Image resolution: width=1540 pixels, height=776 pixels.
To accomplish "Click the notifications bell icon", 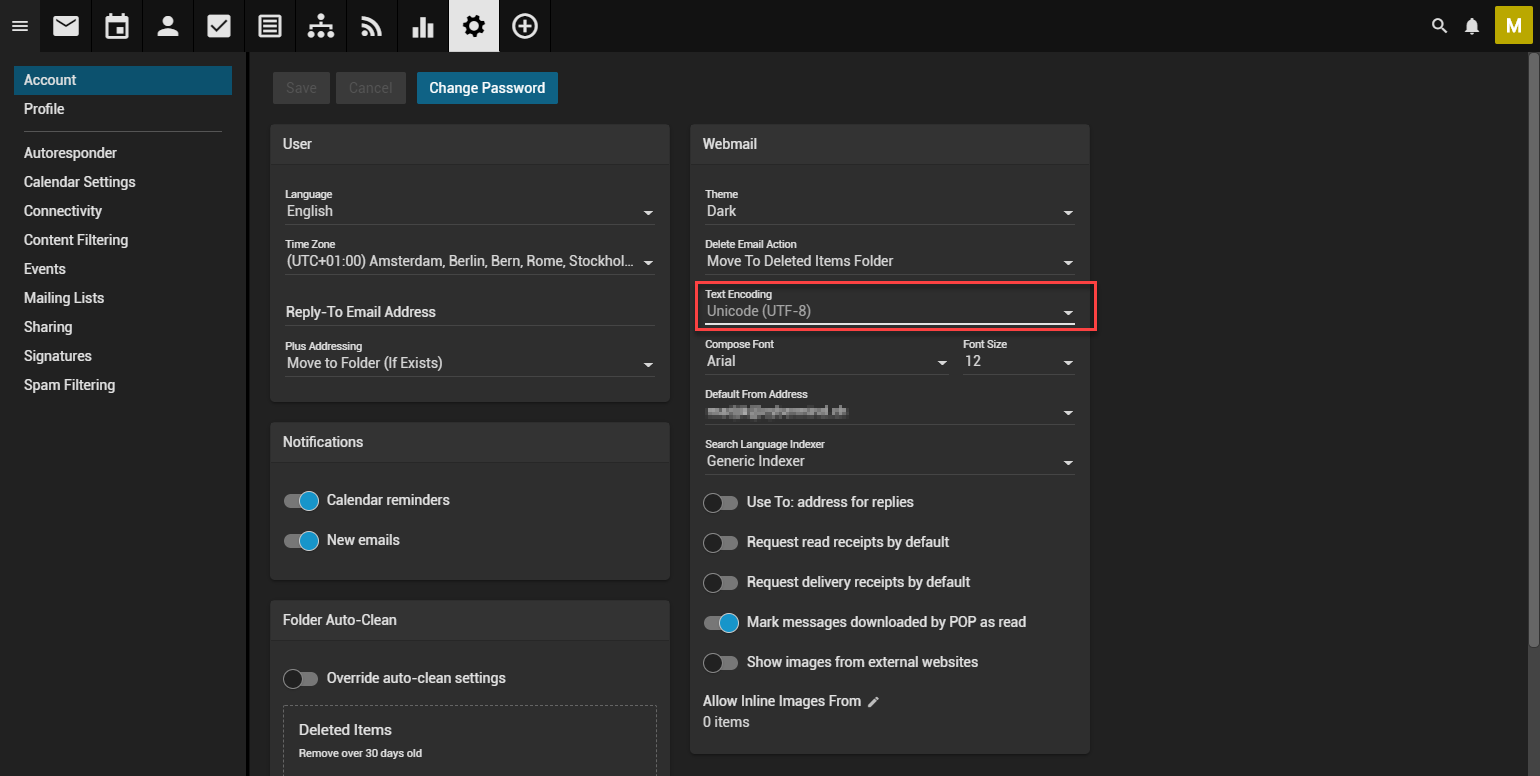I will point(1471,26).
